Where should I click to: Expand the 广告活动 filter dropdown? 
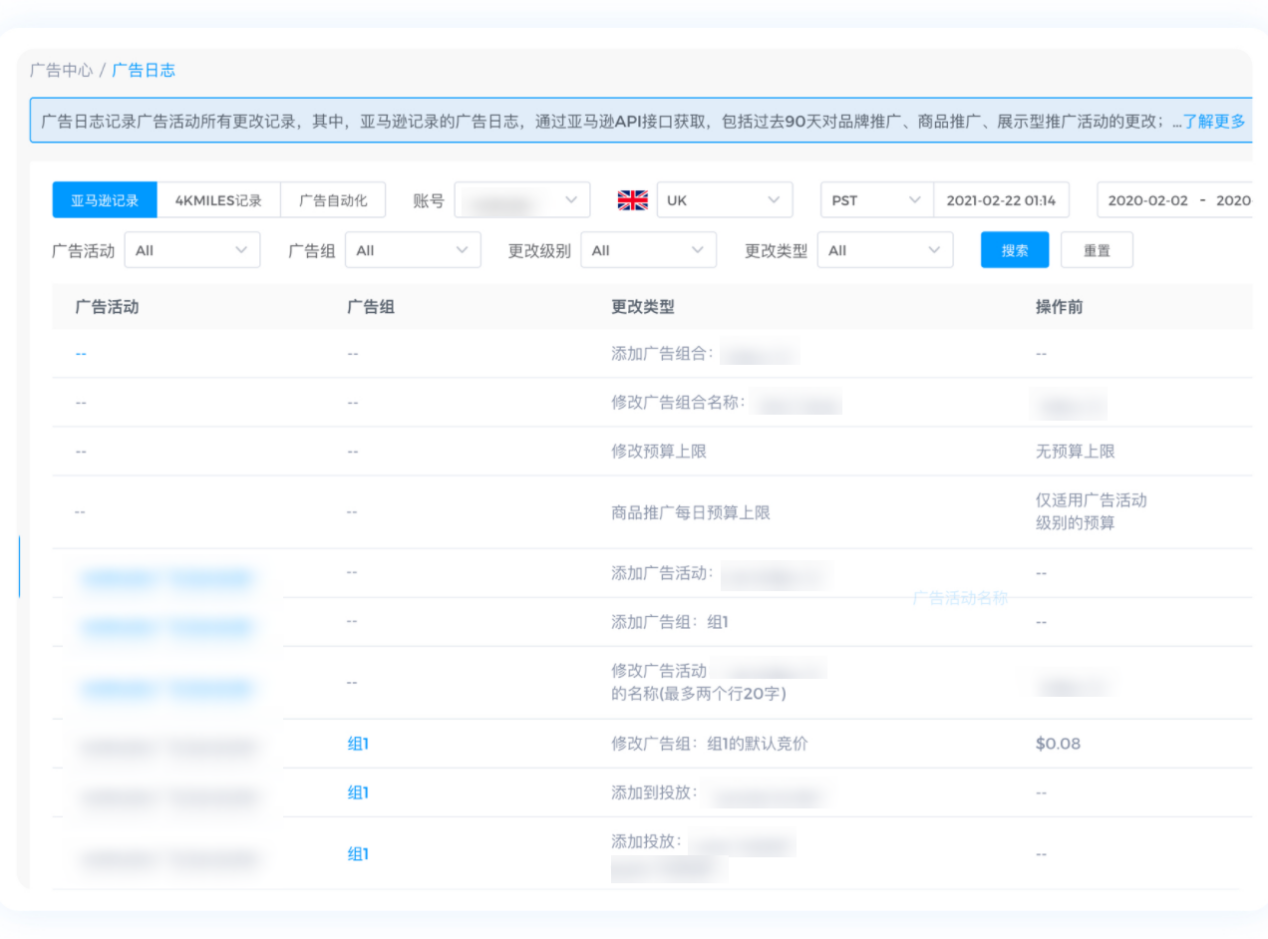coord(192,251)
